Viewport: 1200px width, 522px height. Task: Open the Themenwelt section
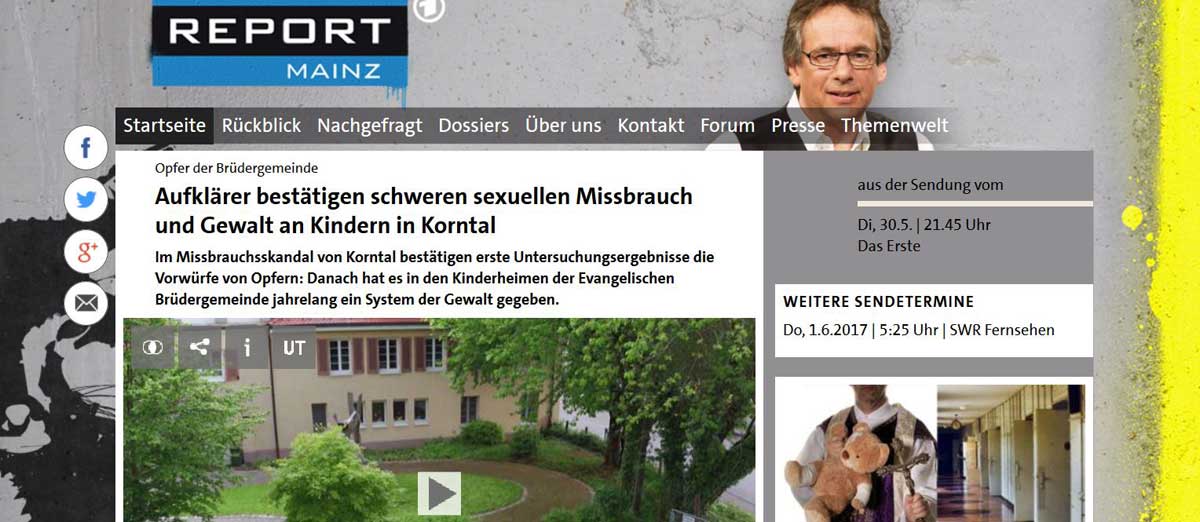pyautogui.click(x=895, y=126)
